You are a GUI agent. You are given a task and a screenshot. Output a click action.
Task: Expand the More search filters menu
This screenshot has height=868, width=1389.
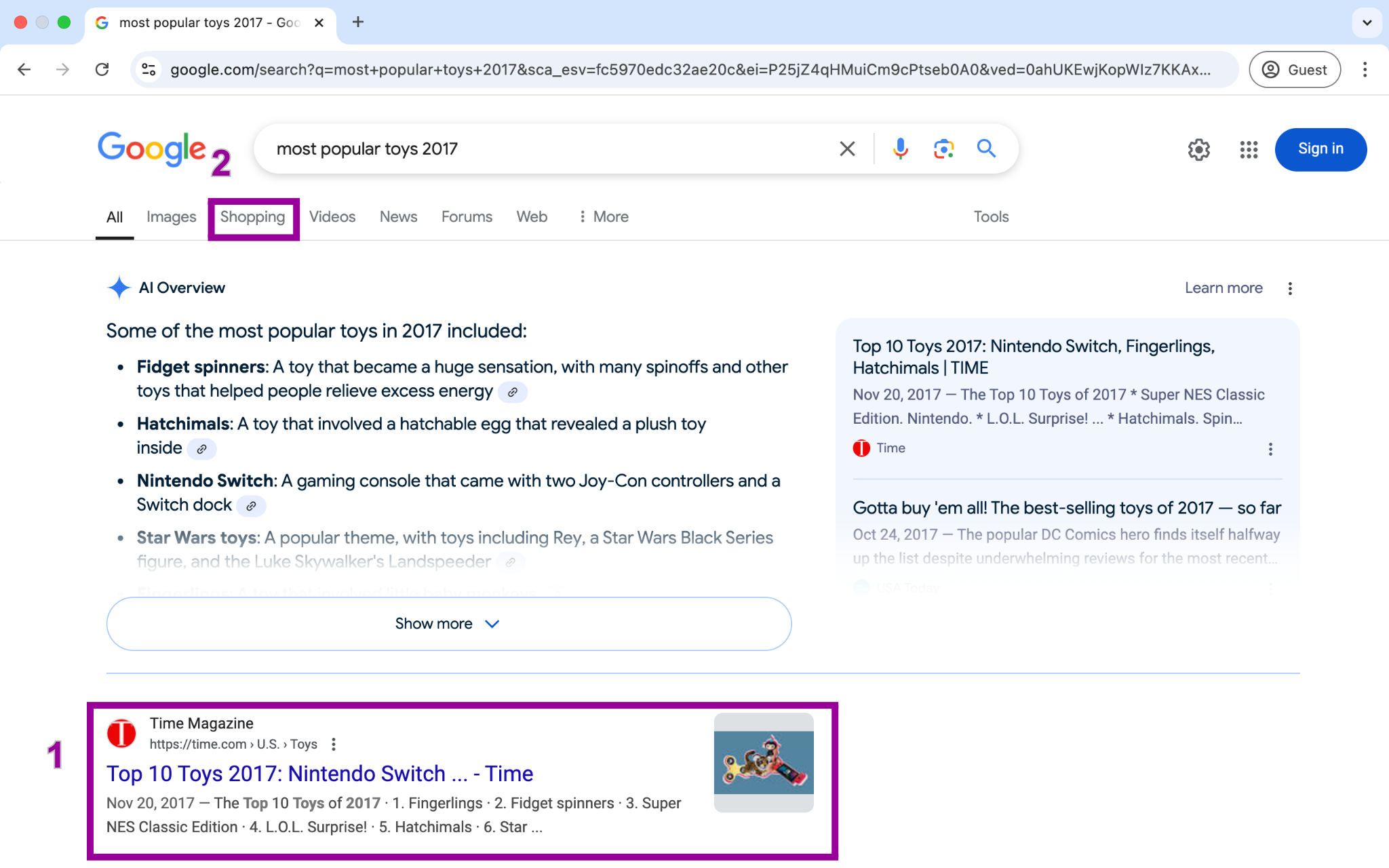604,217
